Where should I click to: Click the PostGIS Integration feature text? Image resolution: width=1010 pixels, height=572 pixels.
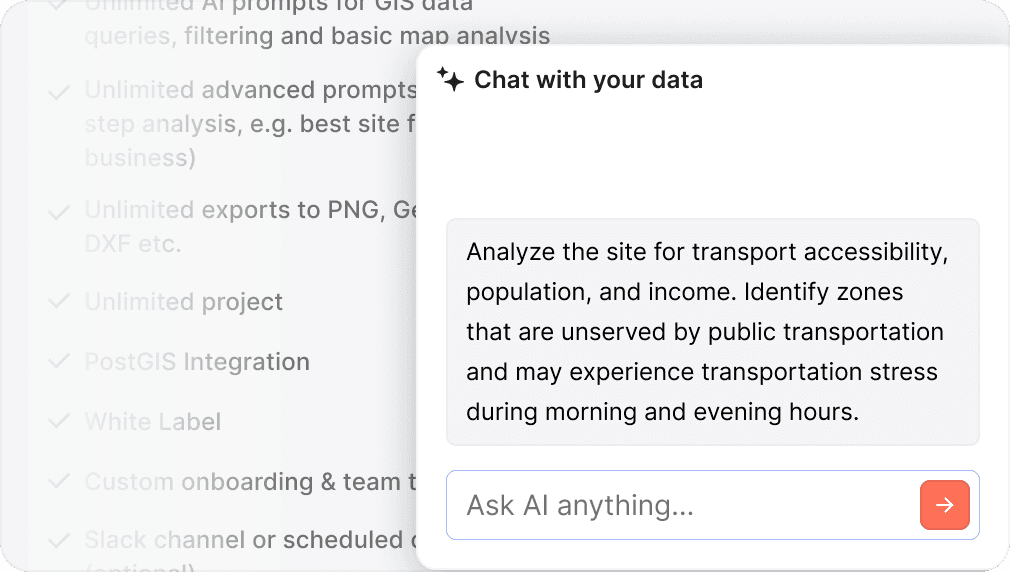[197, 362]
